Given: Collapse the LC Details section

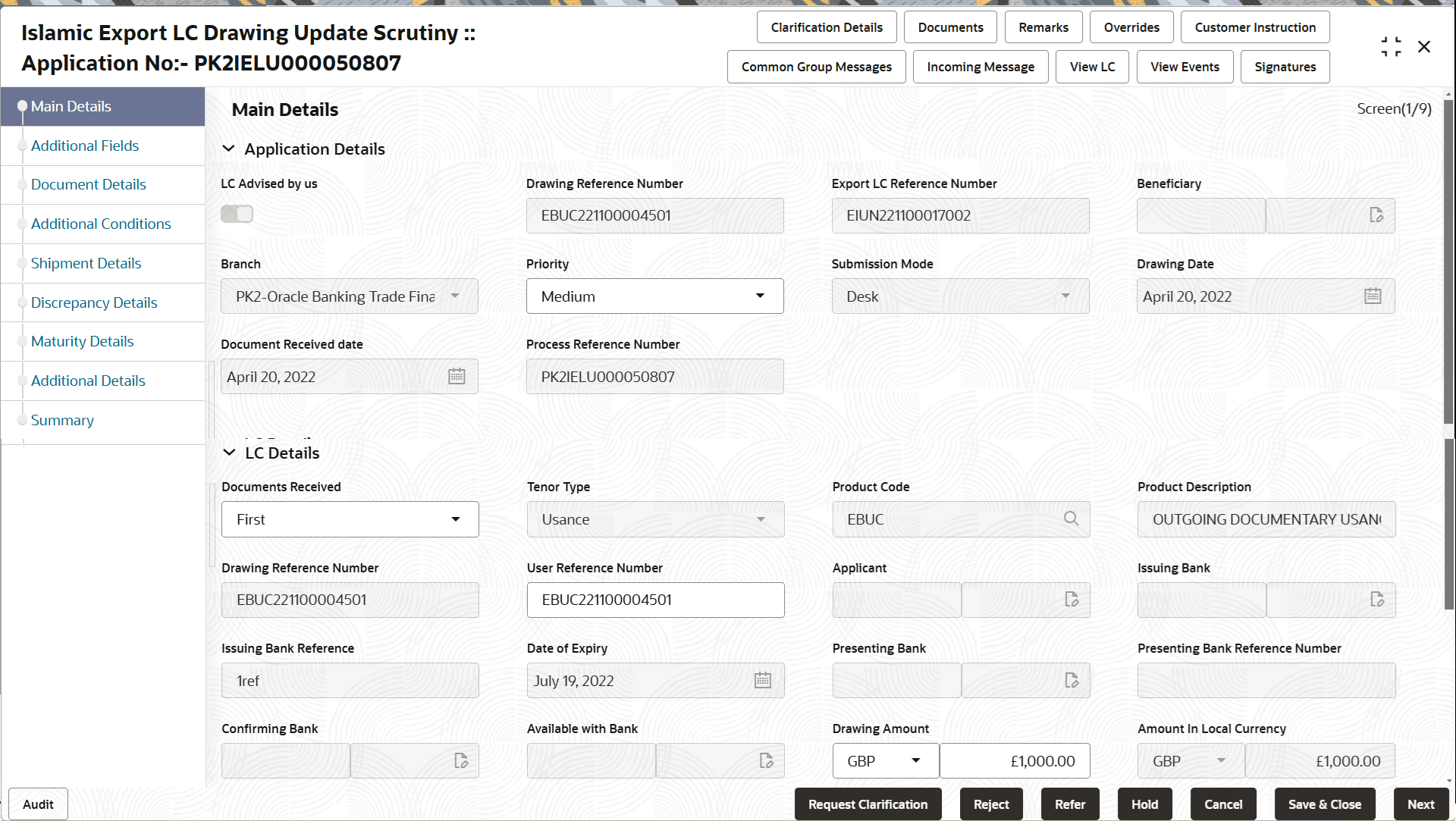Looking at the screenshot, I should 229,453.
